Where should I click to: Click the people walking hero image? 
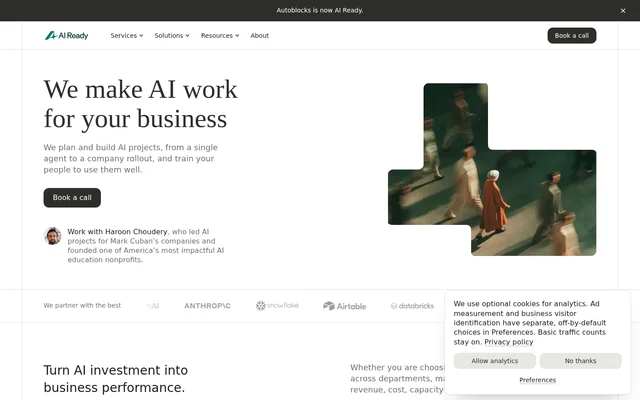[492, 169]
